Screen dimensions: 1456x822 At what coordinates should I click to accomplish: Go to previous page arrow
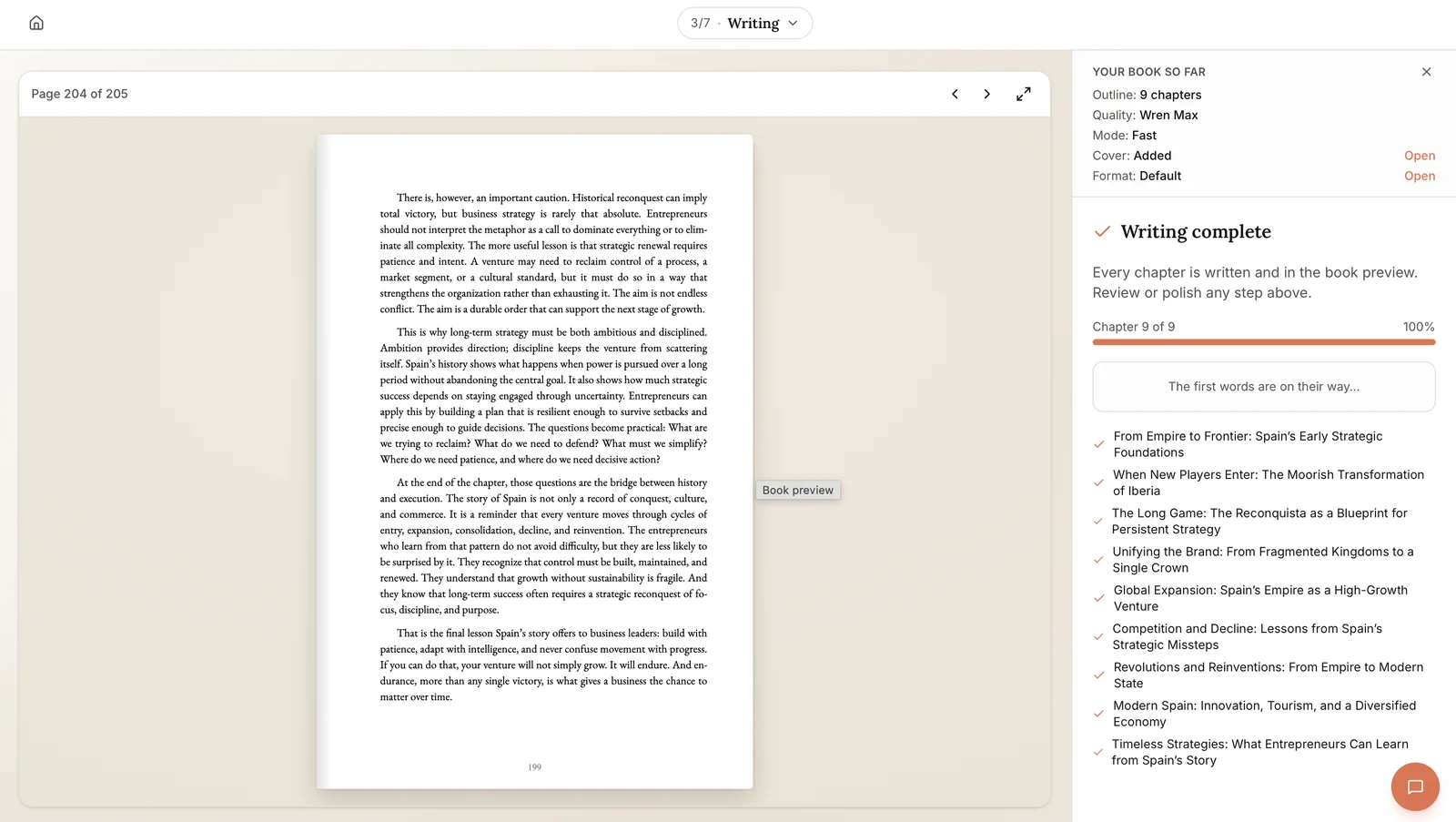pos(955,94)
